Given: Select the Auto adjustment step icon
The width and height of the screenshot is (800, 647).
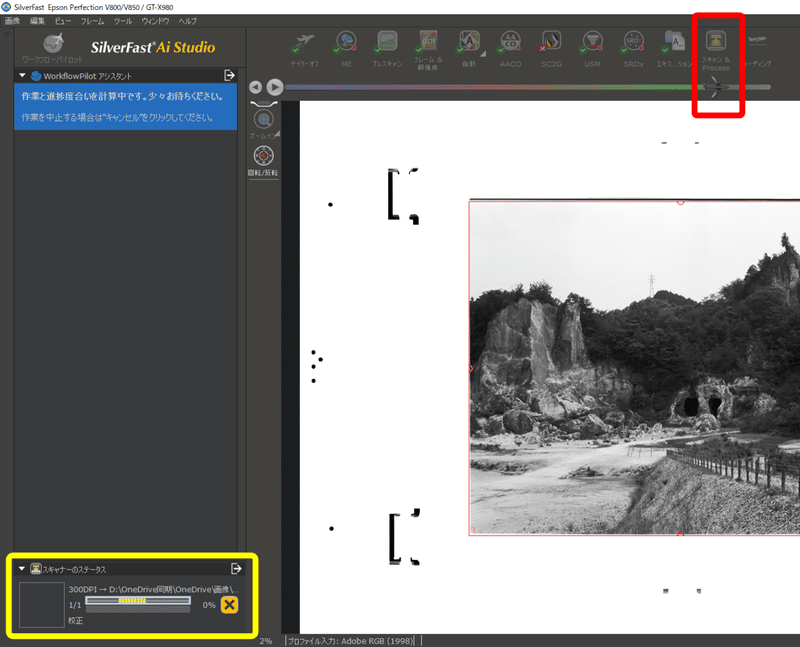Looking at the screenshot, I should click(x=468, y=42).
